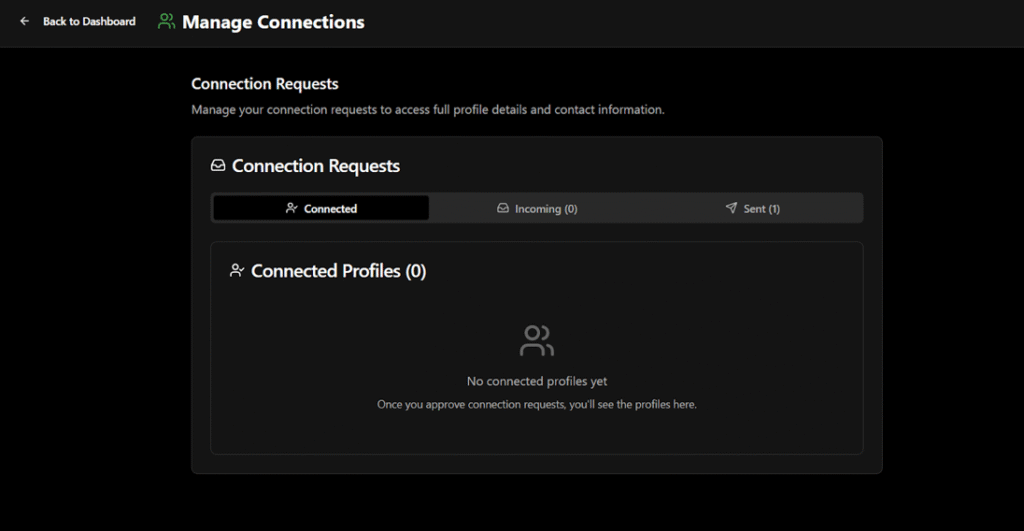The height and width of the screenshot is (531, 1024).
Task: Click the Connected Profiles (0) heading
Action: 338,271
